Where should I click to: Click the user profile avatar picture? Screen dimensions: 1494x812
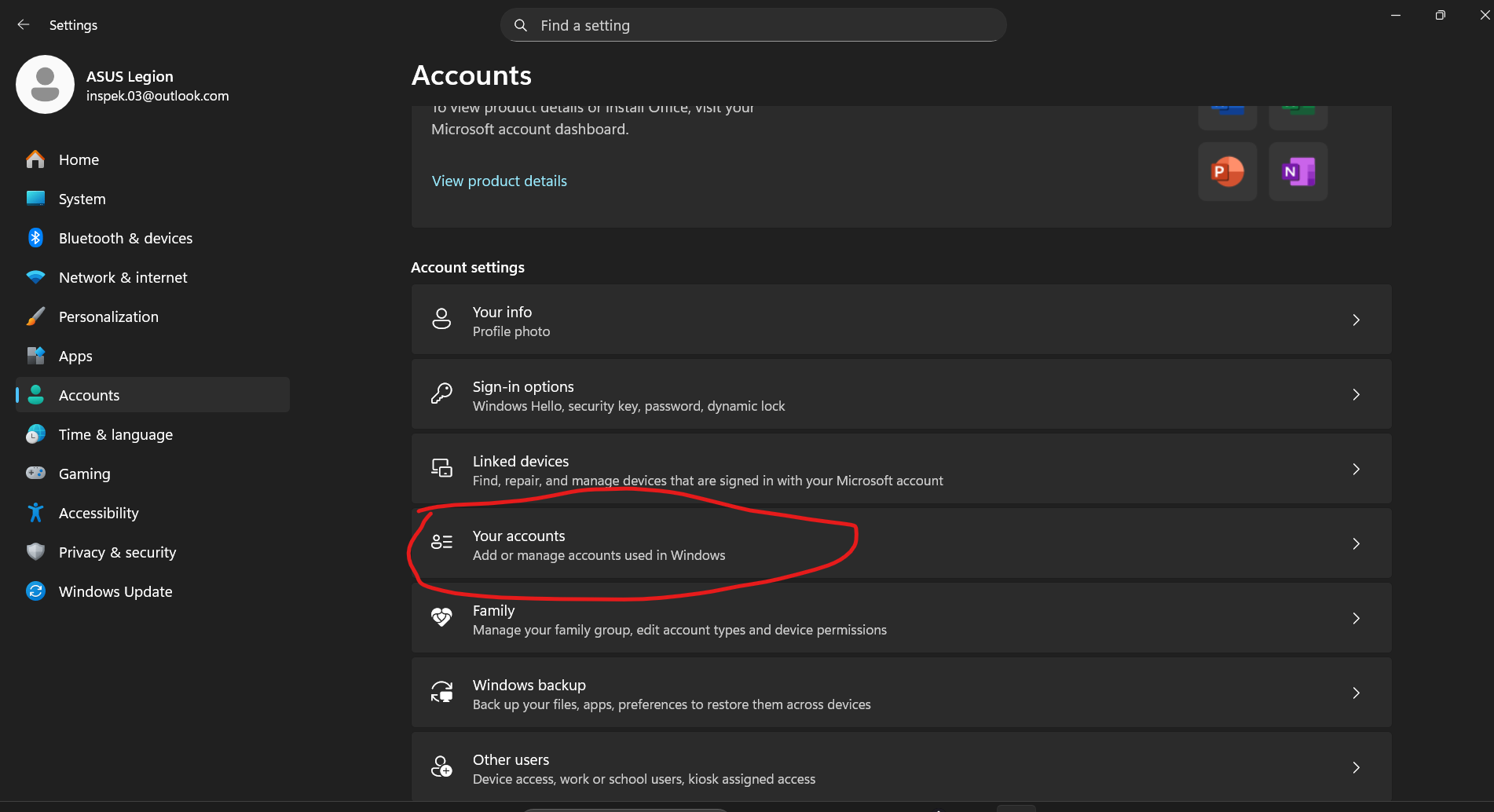[x=45, y=85]
